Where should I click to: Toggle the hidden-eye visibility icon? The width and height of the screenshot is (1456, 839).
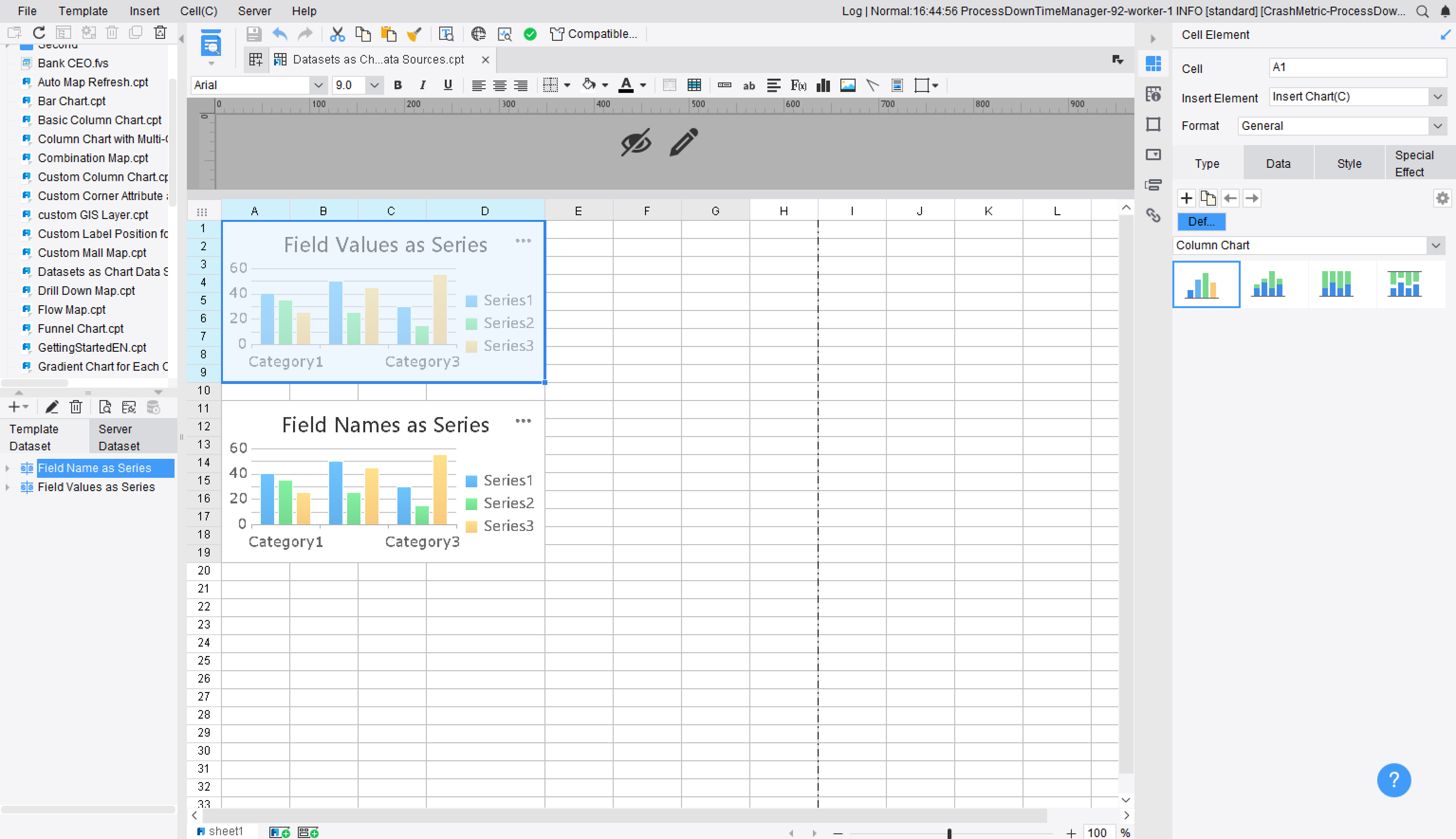pyautogui.click(x=636, y=142)
